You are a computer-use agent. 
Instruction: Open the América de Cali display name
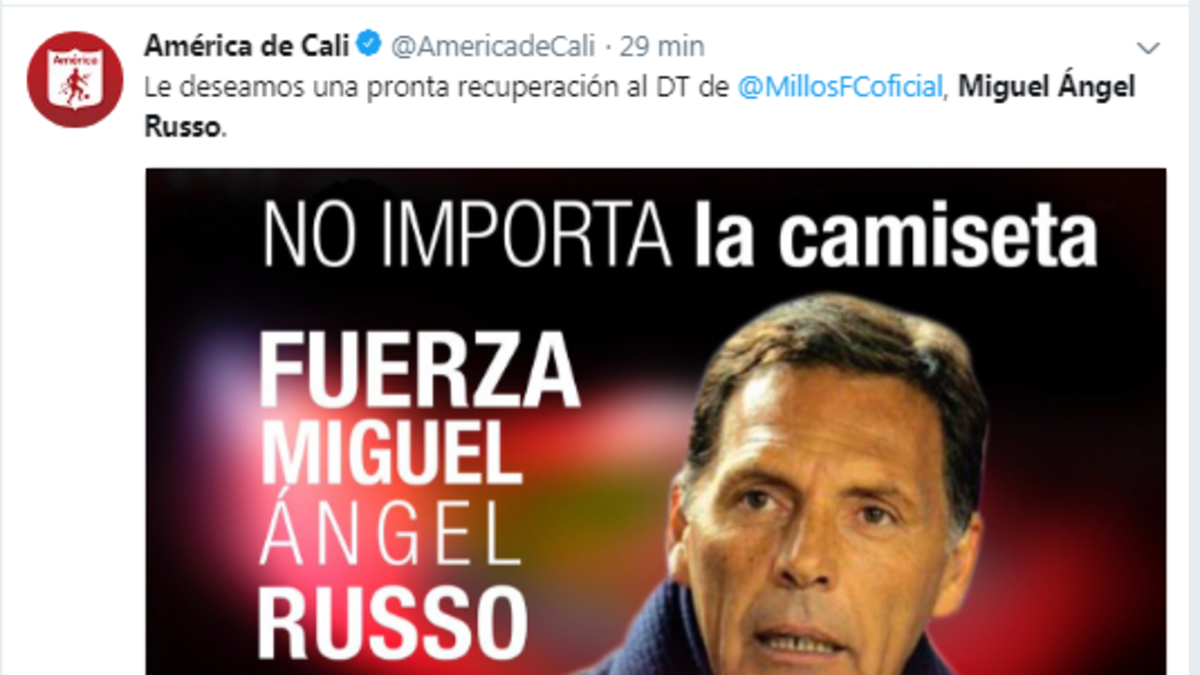247,45
